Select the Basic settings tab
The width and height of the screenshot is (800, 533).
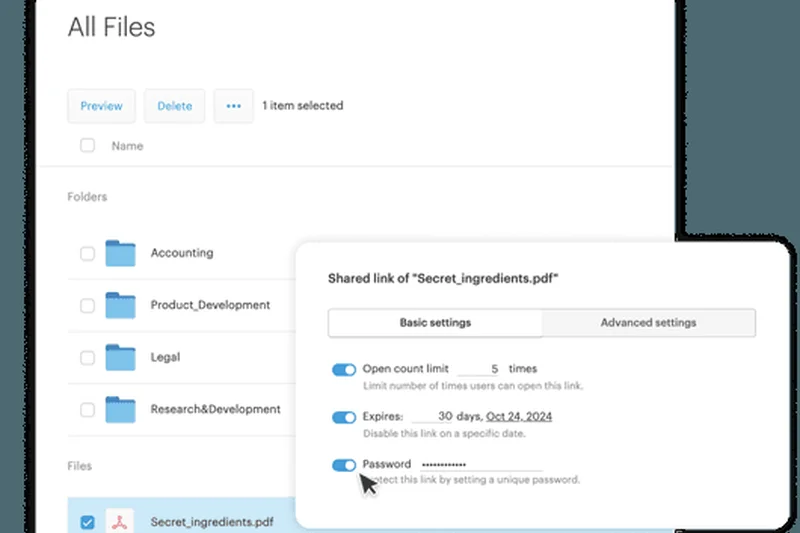[435, 323]
